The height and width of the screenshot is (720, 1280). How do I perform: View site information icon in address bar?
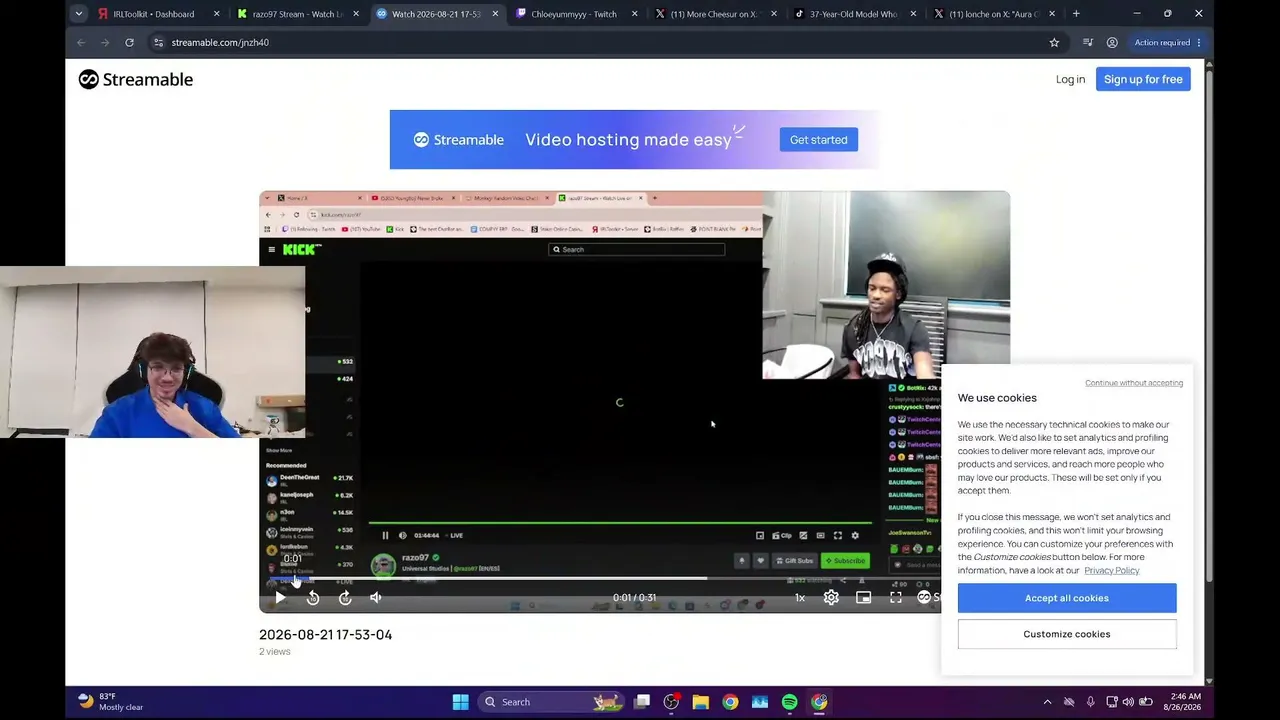(158, 42)
